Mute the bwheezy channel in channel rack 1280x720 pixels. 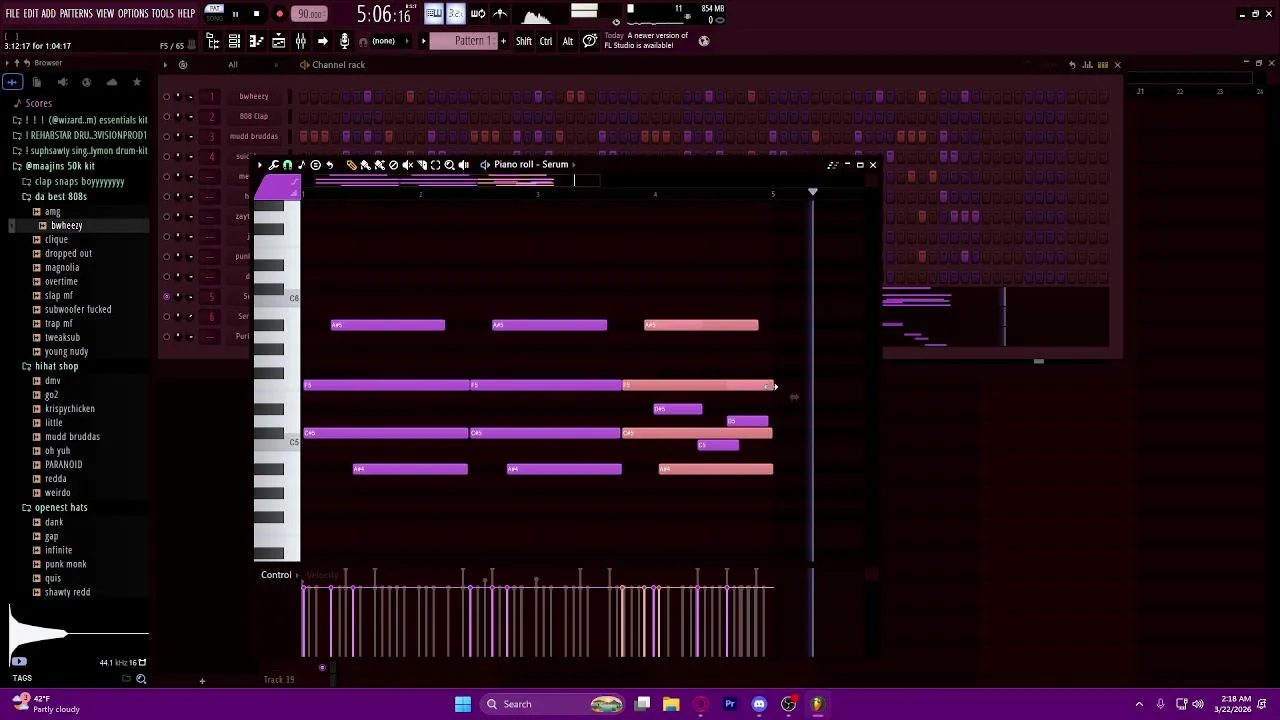point(167,96)
